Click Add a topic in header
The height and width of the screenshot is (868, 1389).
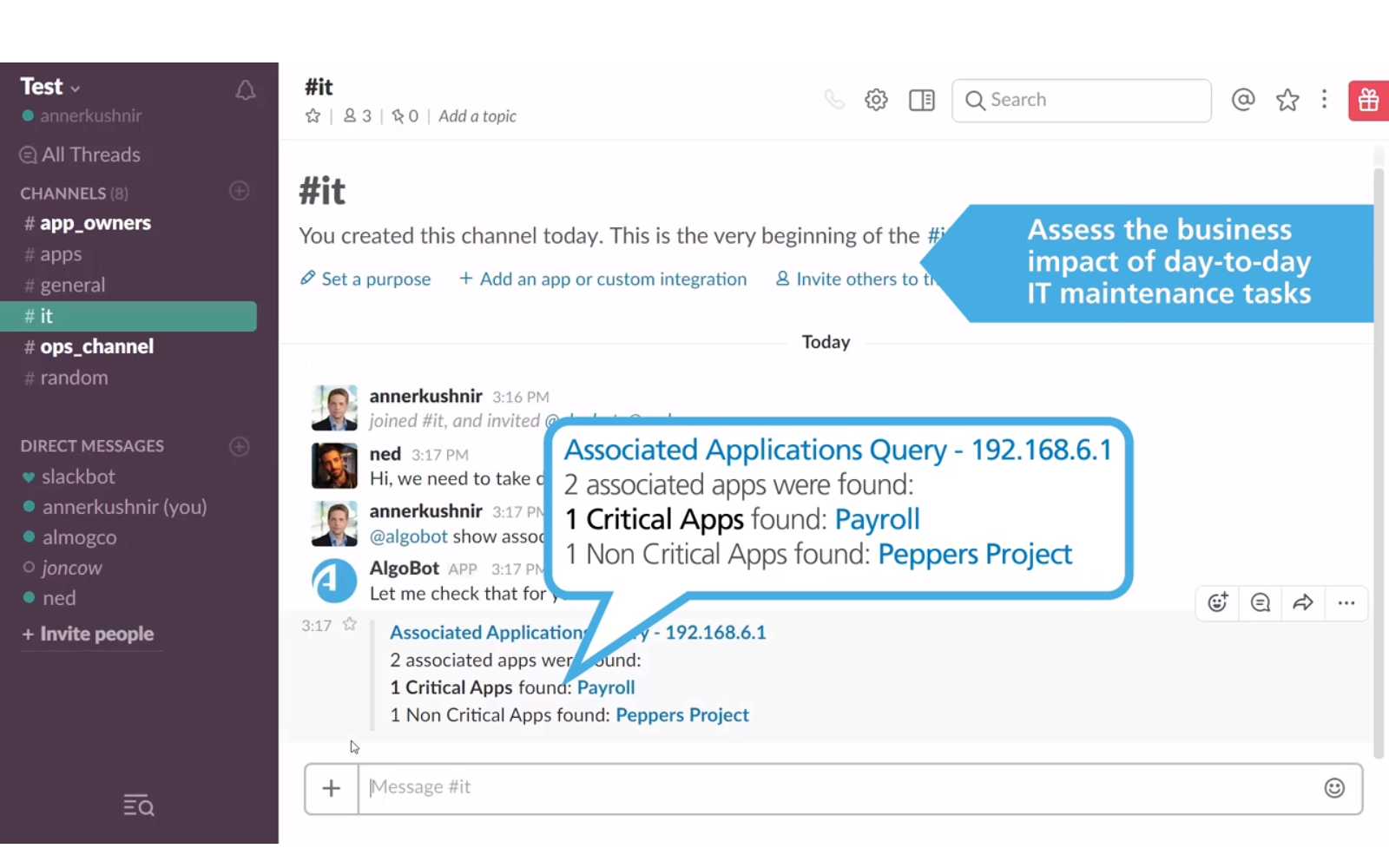point(477,116)
